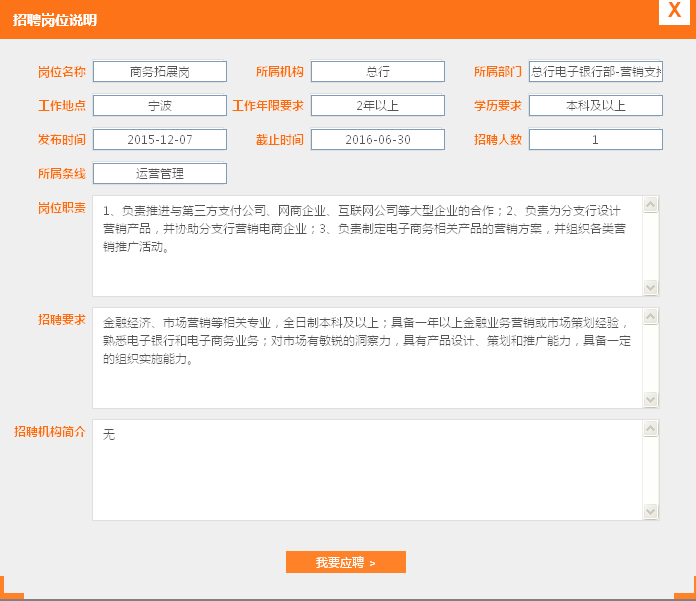Click scroll-down arrow in 招聘机构简介 box
This screenshot has height=601, width=696.
[651, 511]
